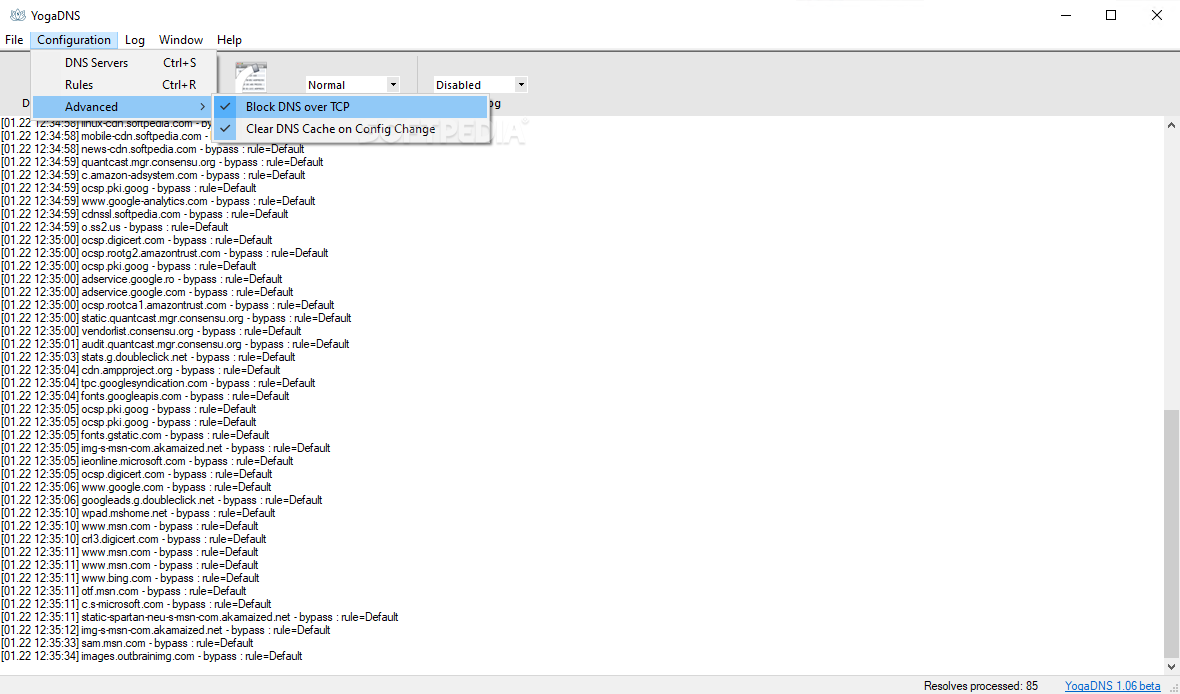1180x694 pixels.
Task: Select the o.ss2.us log entry
Action: tap(114, 227)
